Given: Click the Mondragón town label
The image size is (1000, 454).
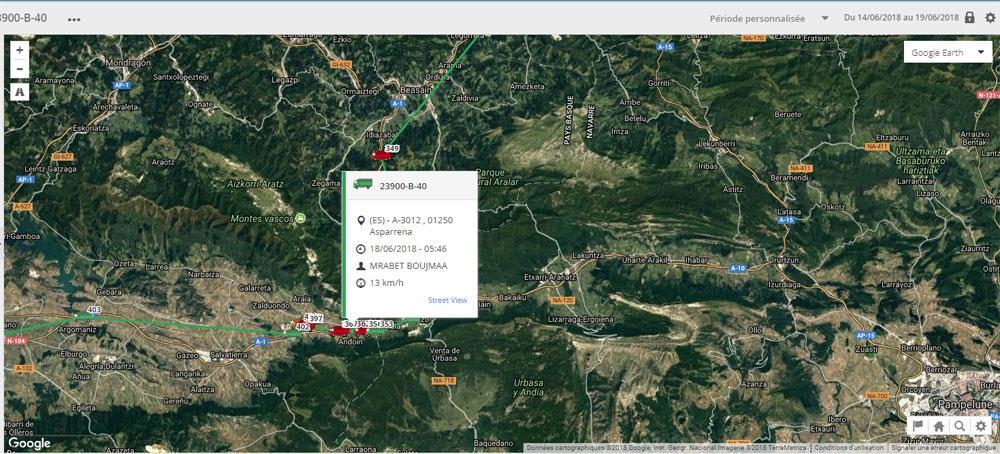Looking at the screenshot, I should pyautogui.click(x=129, y=64).
